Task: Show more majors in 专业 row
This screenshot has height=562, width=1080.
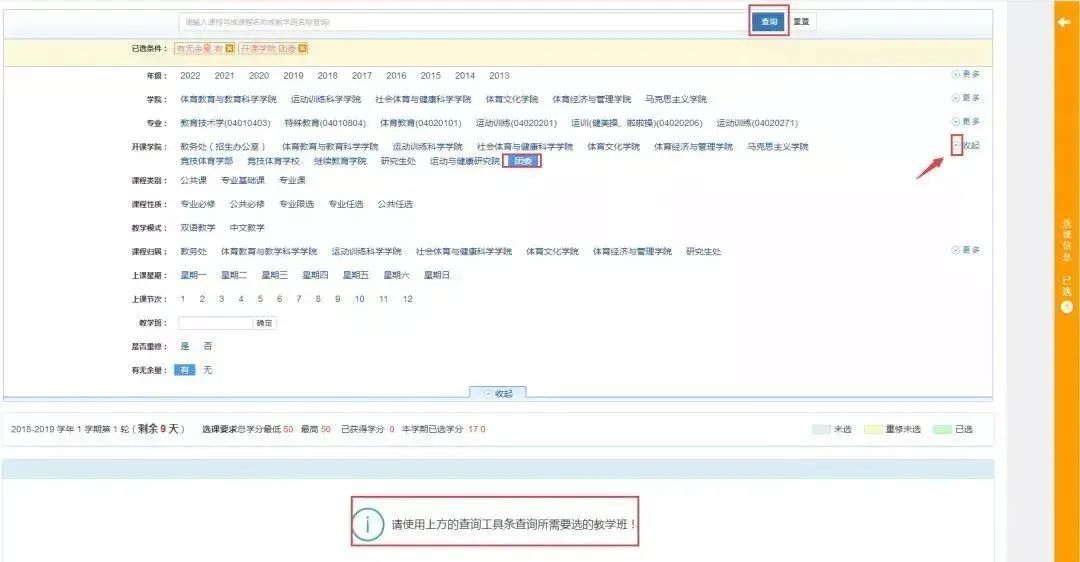Action: click(965, 122)
